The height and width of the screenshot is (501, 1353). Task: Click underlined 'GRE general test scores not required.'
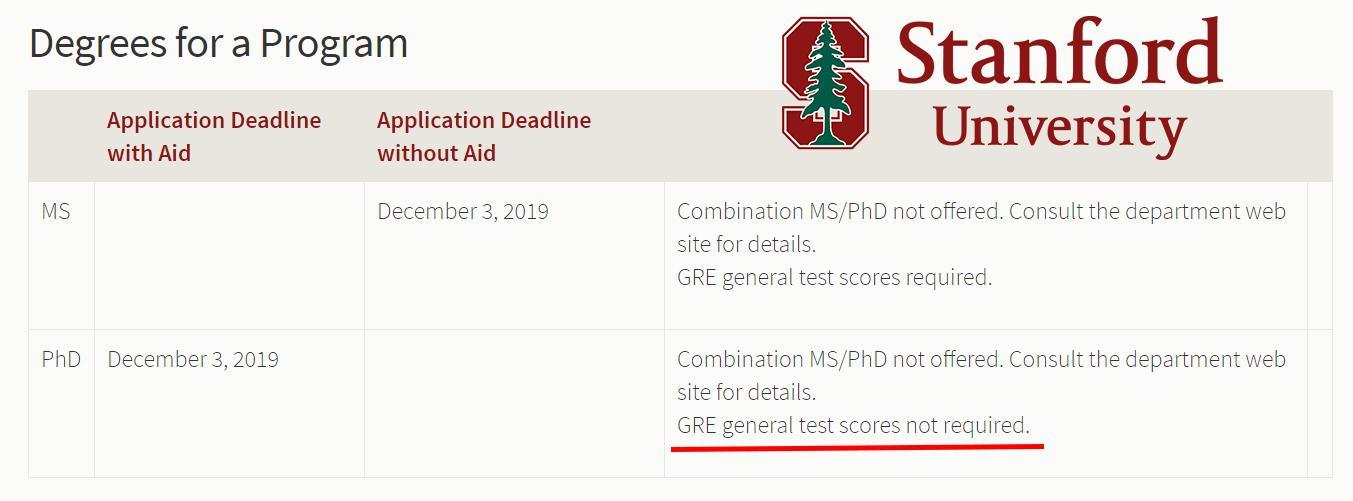pyautogui.click(x=853, y=425)
